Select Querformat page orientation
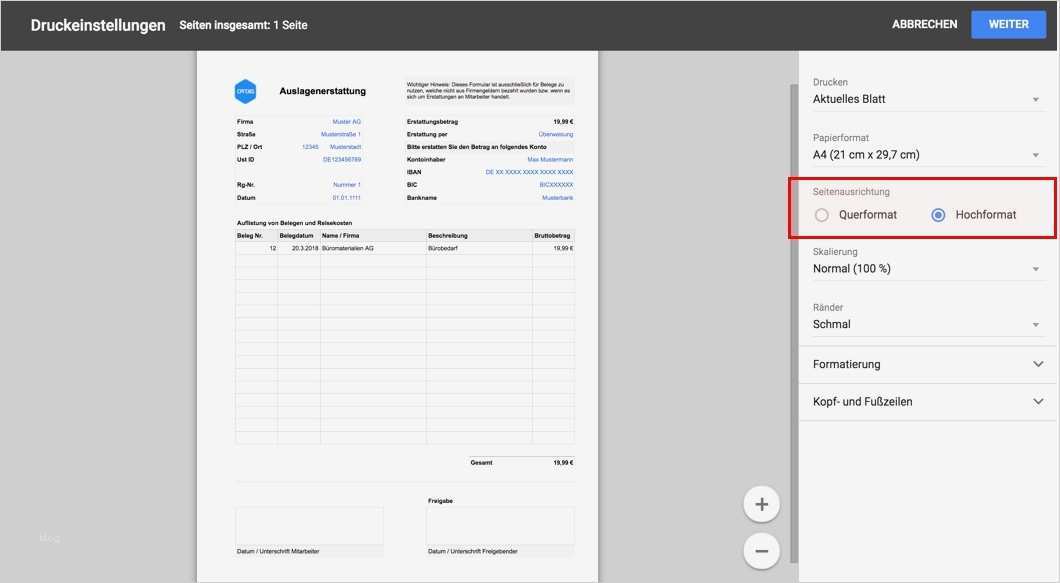Screen dimensions: 1060x583 pos(821,215)
